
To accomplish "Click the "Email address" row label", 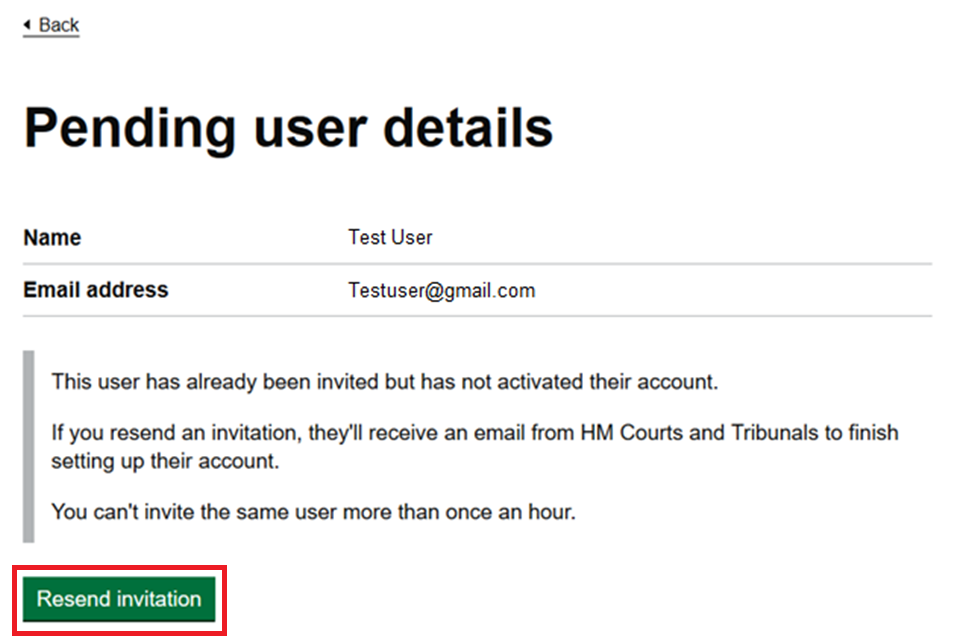I will pos(96,290).
